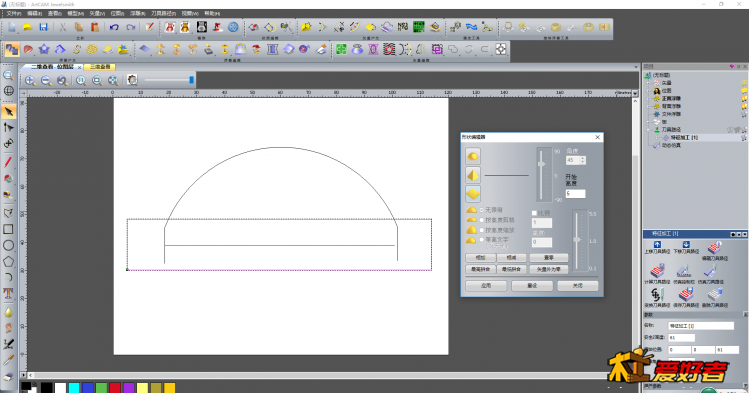This screenshot has width=749, height=393.
Task: Click the Zoom Out magnifier icon
Action: click(46, 80)
